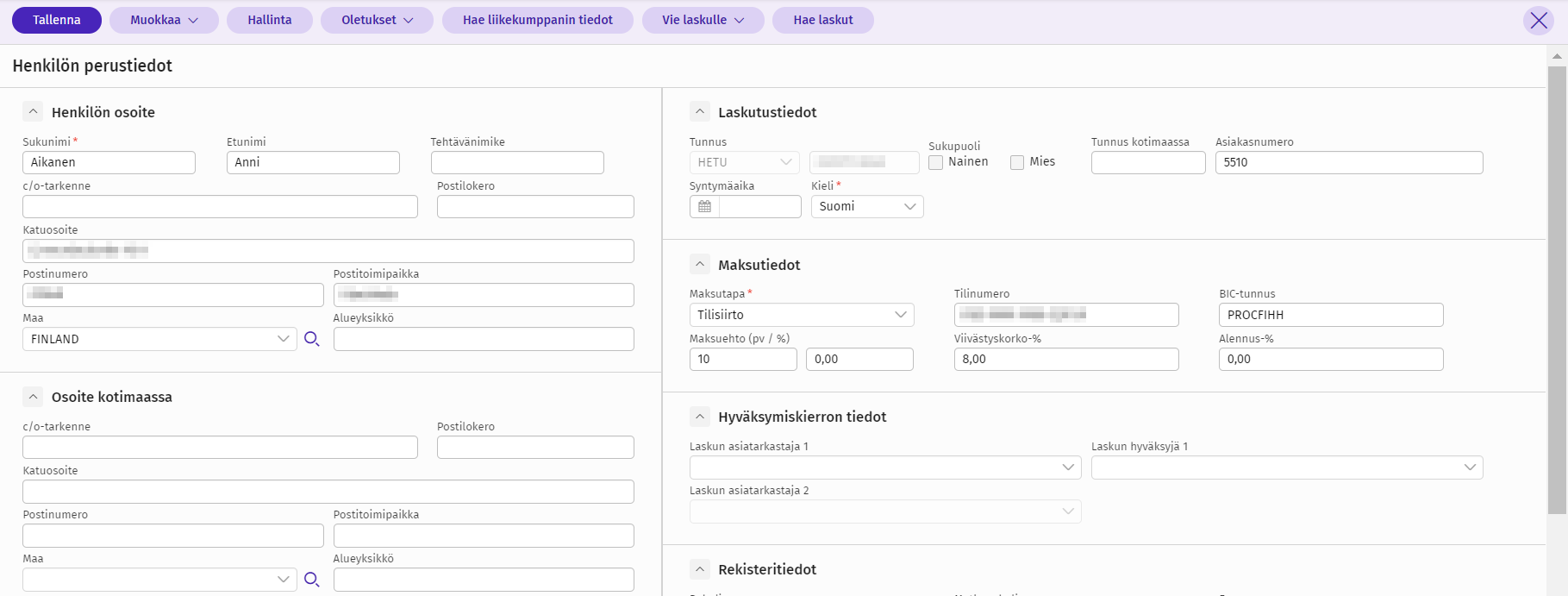The height and width of the screenshot is (596, 1568).
Task: Click the Hae liikekumppanin tiedot button
Action: pyautogui.click(x=537, y=20)
